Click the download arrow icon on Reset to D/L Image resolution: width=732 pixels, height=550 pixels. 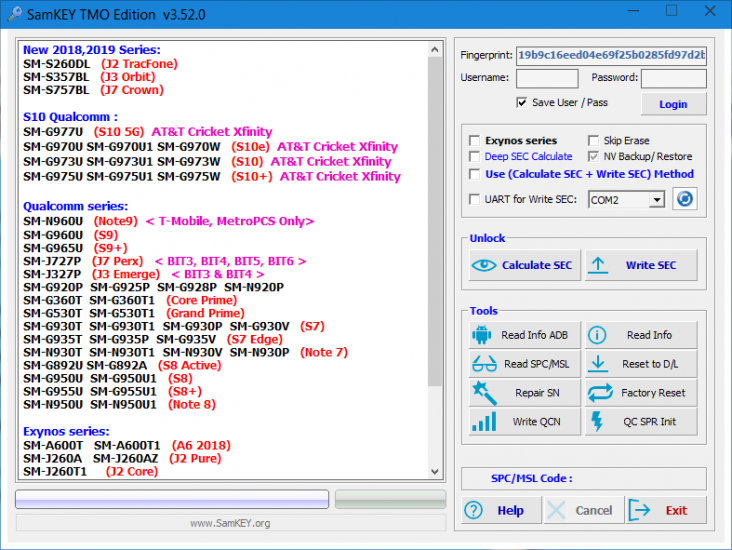[598, 364]
